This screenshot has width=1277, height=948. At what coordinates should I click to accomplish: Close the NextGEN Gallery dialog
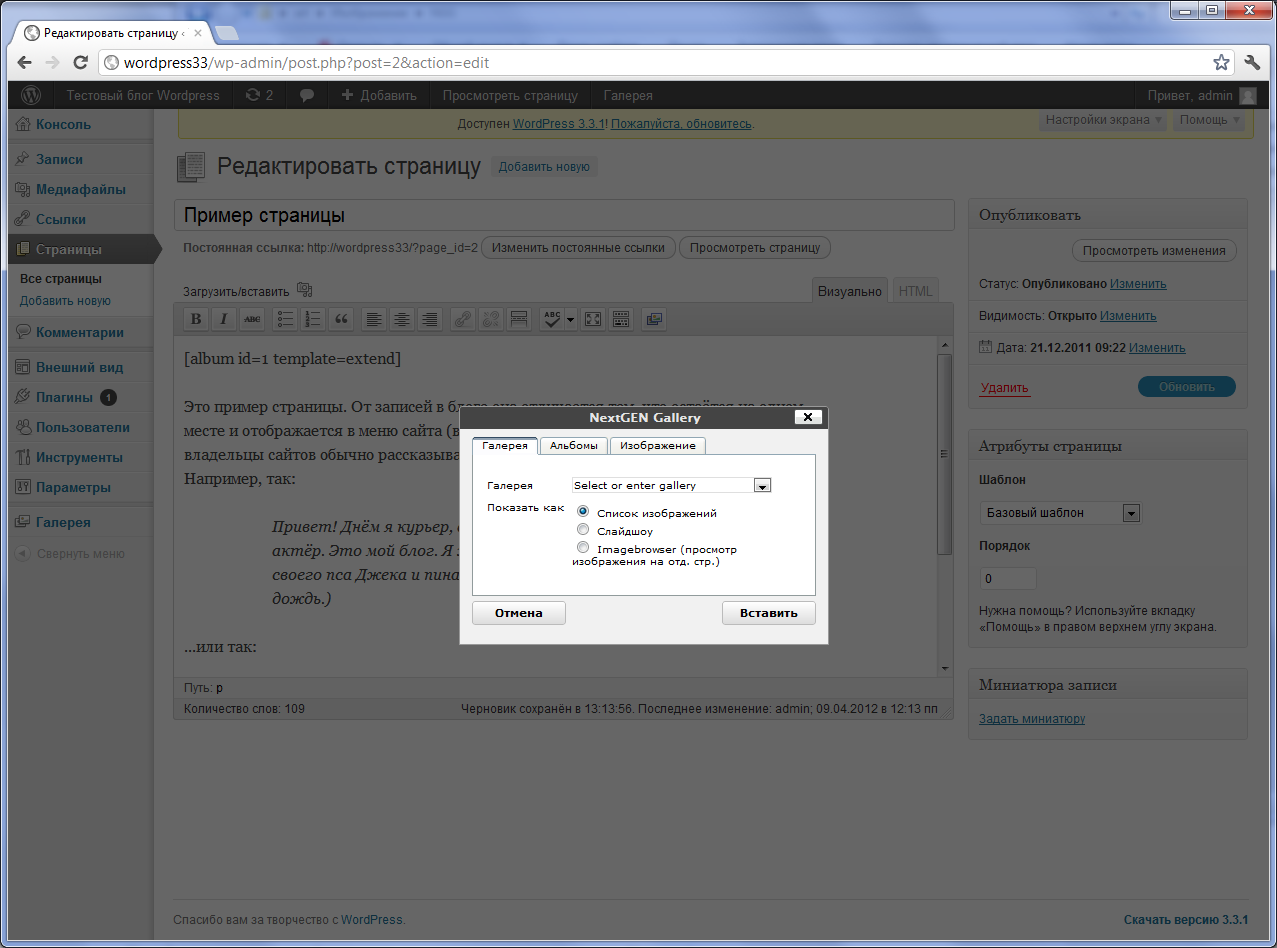click(x=809, y=417)
